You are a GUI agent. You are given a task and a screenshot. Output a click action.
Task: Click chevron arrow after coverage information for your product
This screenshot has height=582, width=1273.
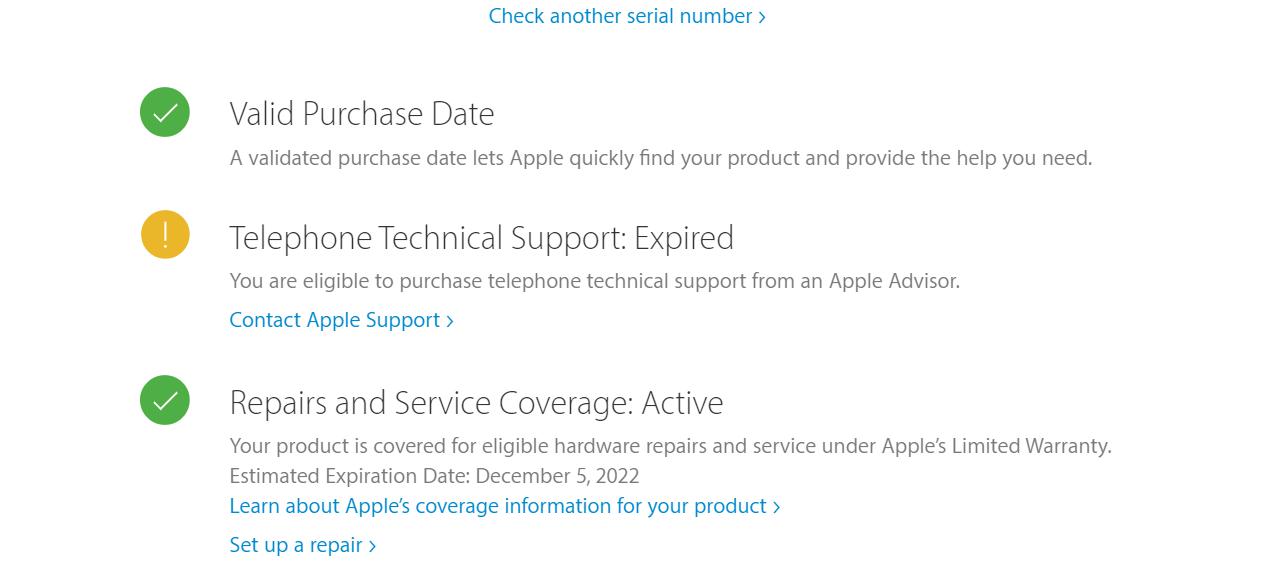click(776, 507)
